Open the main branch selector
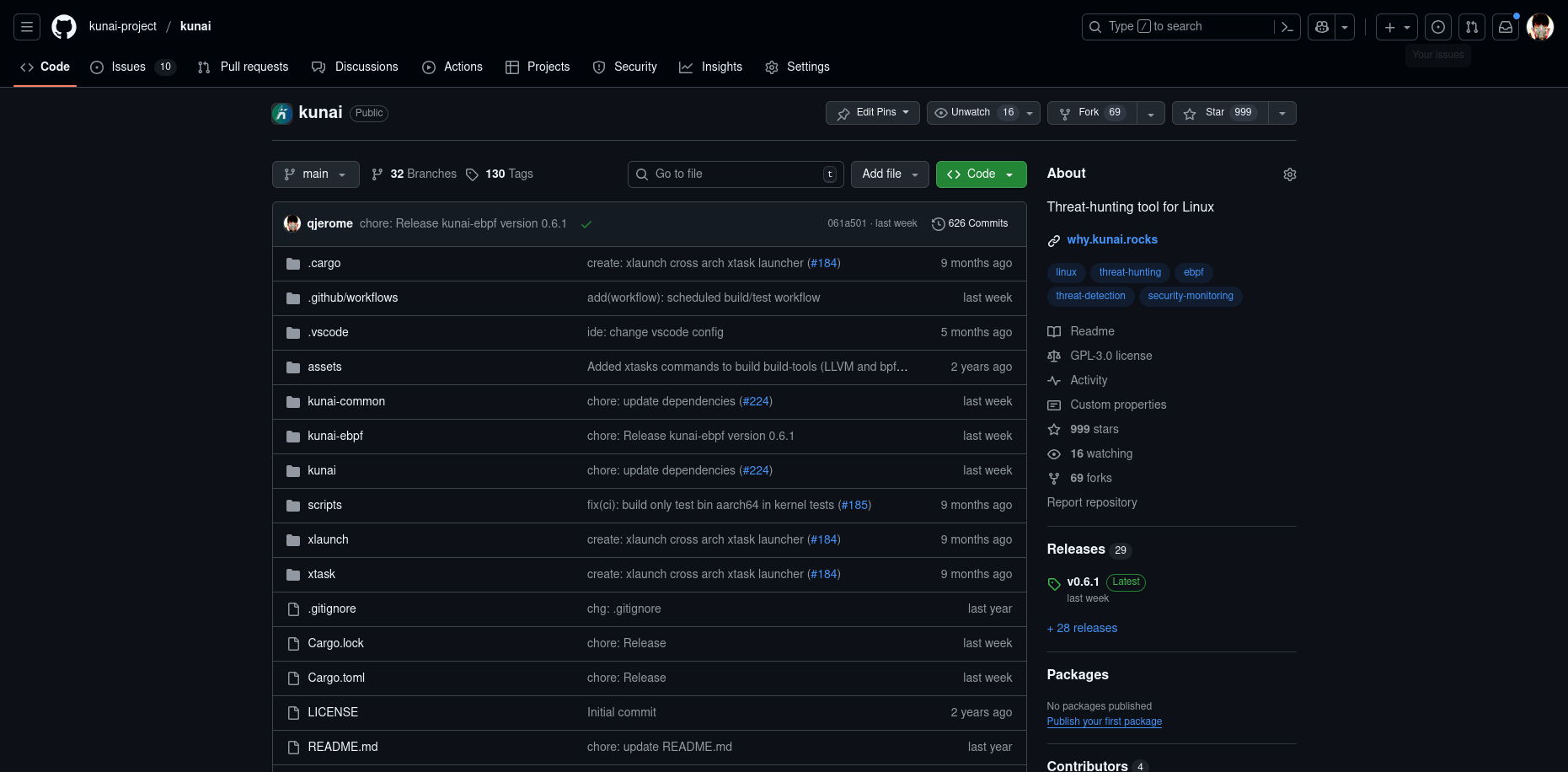 (x=316, y=174)
